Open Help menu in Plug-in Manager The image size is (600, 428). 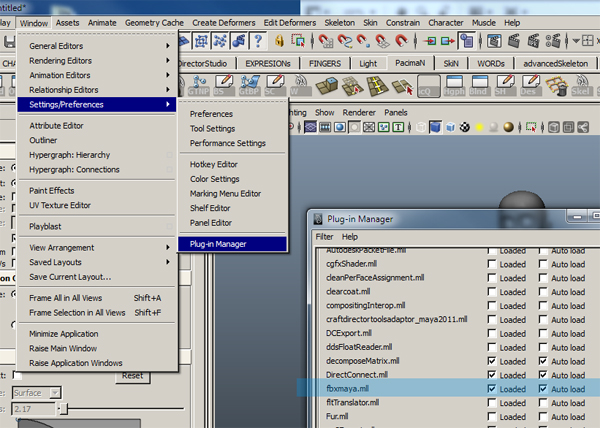[349, 237]
